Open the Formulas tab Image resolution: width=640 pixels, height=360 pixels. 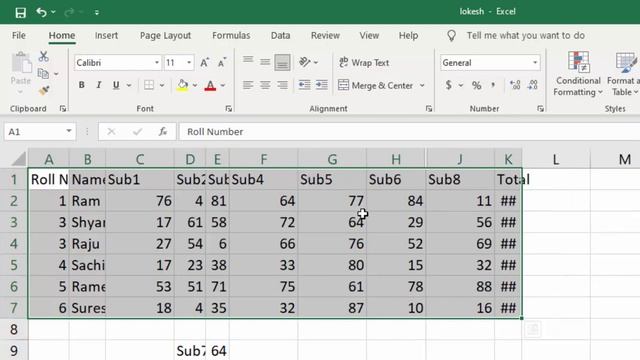(231, 36)
